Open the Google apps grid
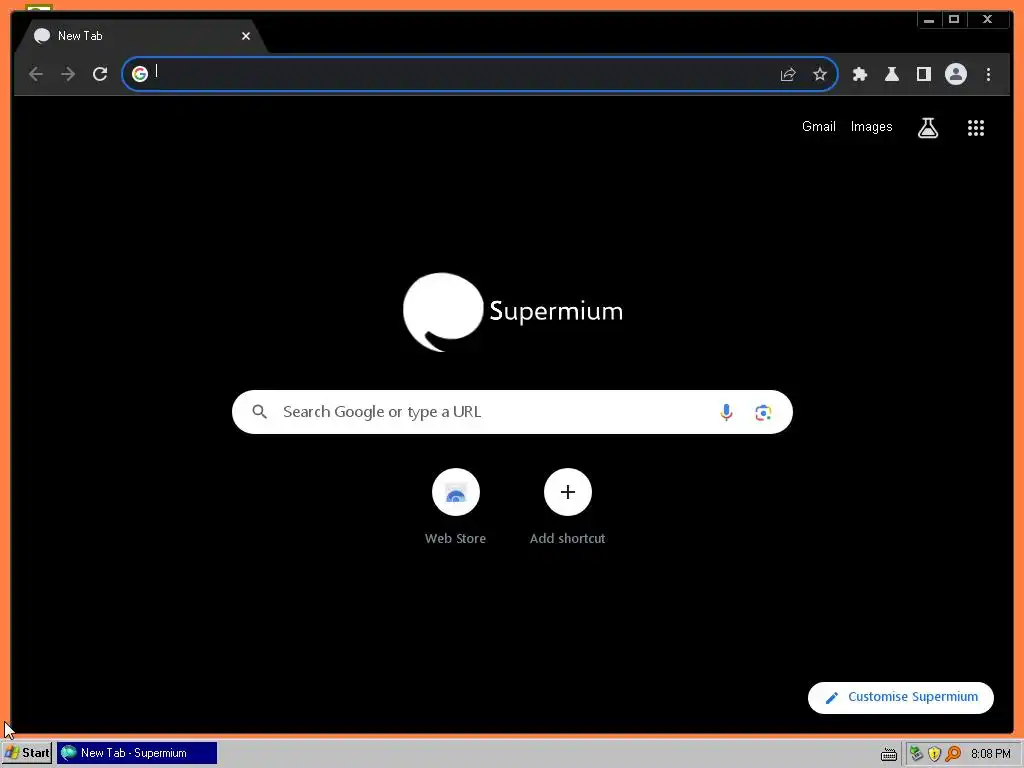The height and width of the screenshot is (768, 1024). (x=976, y=128)
